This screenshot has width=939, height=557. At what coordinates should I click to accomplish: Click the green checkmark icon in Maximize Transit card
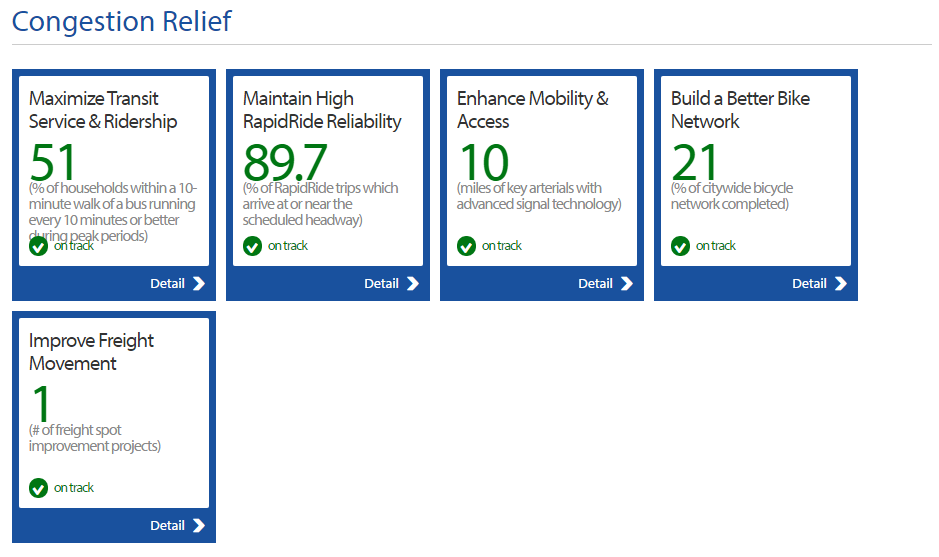coord(38,246)
